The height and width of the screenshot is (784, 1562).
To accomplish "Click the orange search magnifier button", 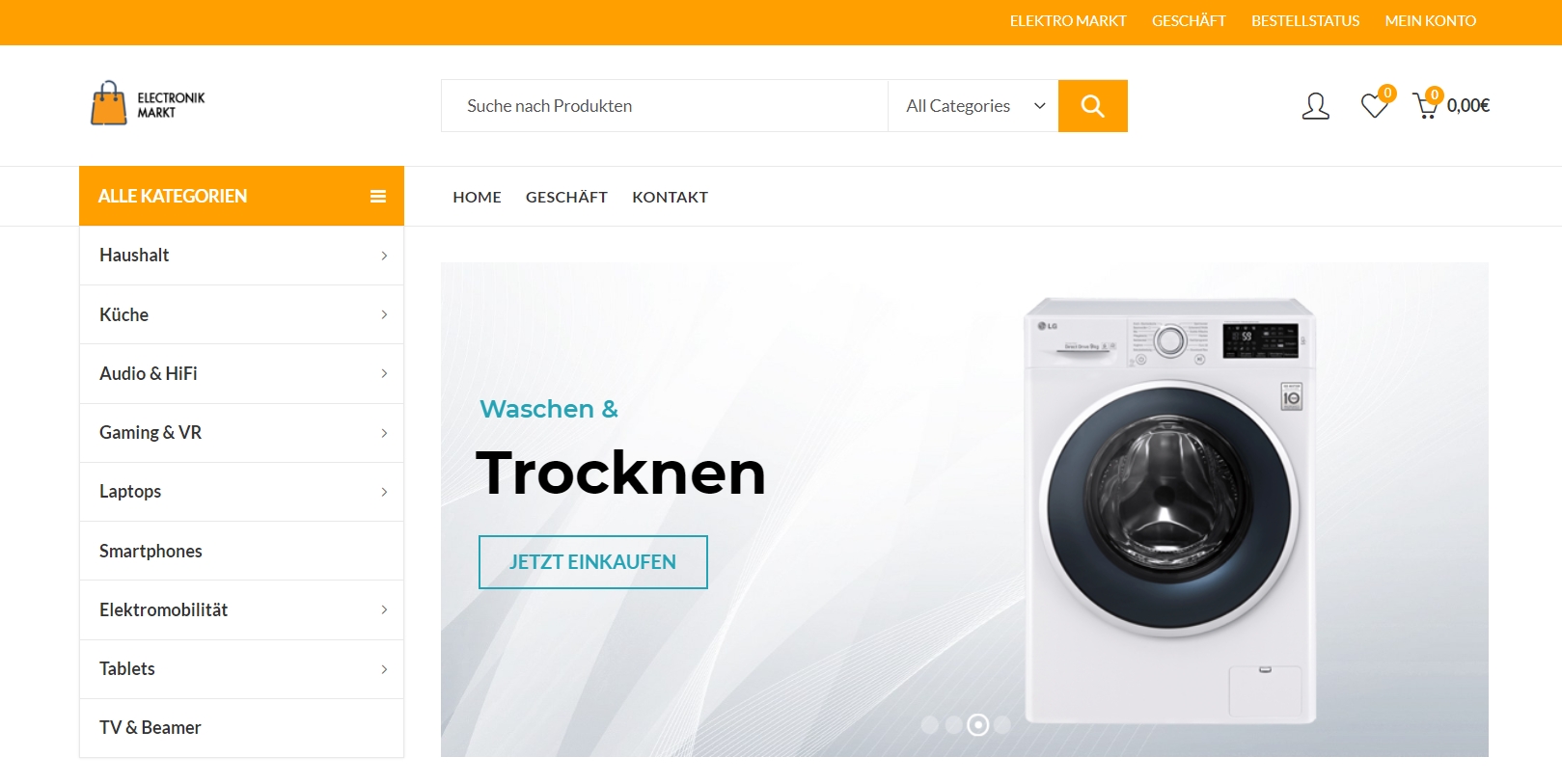I will pyautogui.click(x=1092, y=106).
